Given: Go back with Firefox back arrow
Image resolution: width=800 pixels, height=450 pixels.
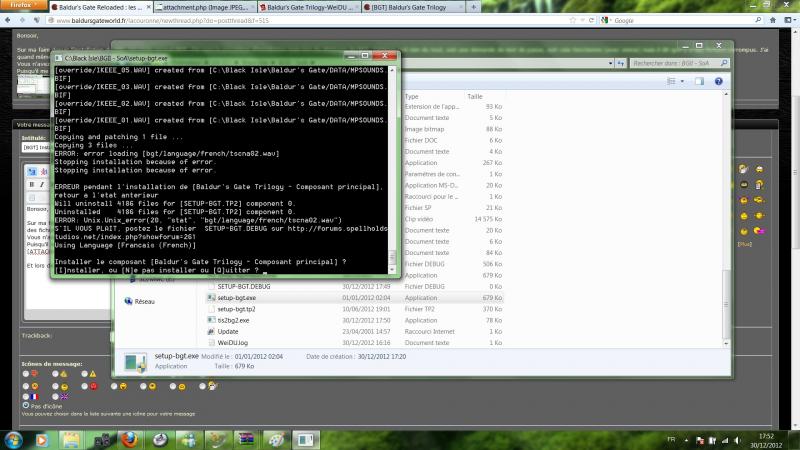Looking at the screenshot, I should (8, 20).
